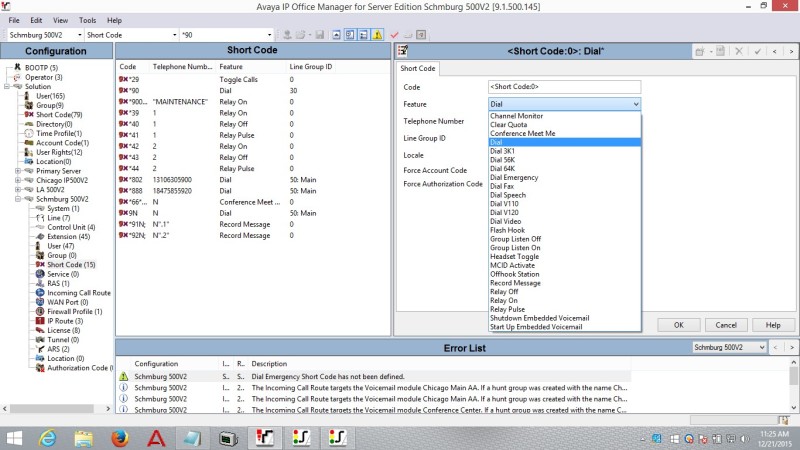This screenshot has height=450, width=800.
Task: Click the Windows Start button
Action: 14,438
